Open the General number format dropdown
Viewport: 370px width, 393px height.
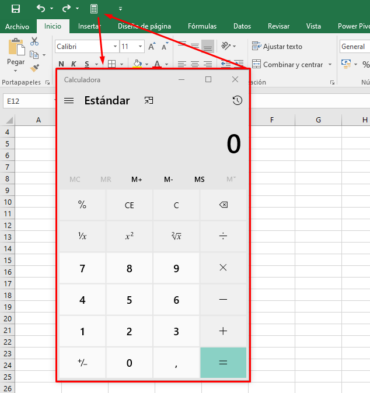click(355, 46)
